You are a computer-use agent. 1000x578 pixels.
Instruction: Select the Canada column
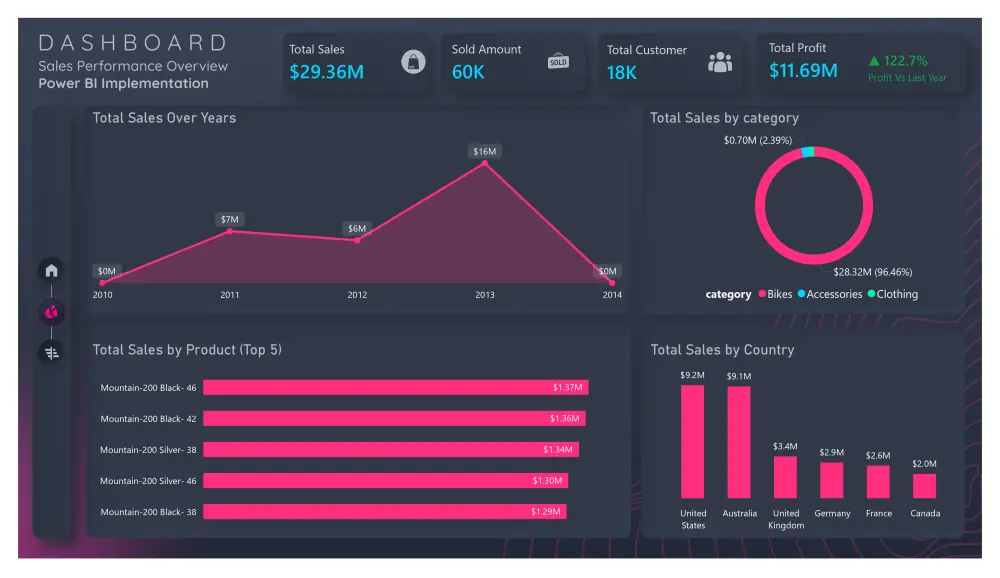(x=924, y=486)
